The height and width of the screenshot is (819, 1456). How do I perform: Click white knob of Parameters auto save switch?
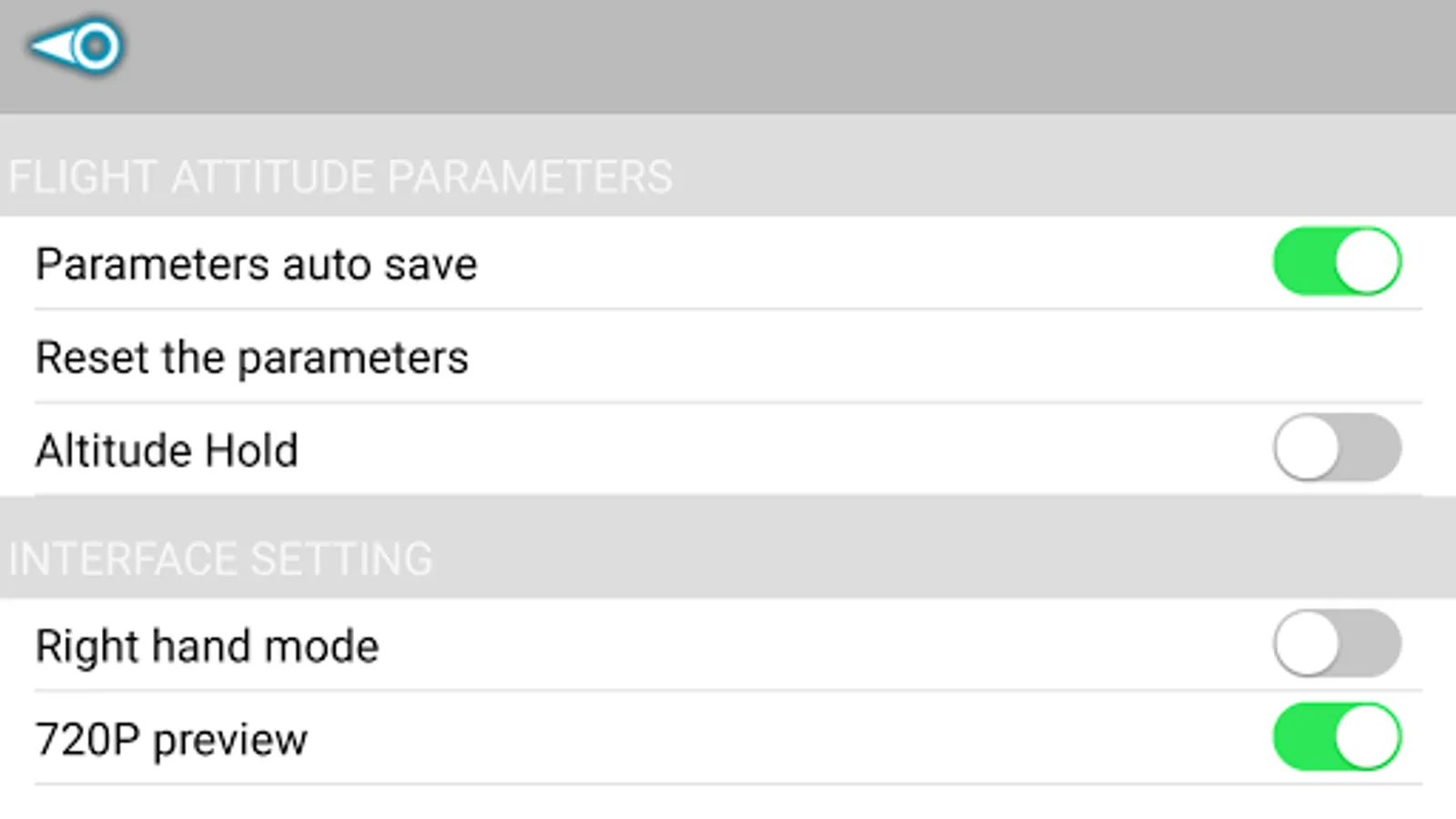coord(1367,262)
